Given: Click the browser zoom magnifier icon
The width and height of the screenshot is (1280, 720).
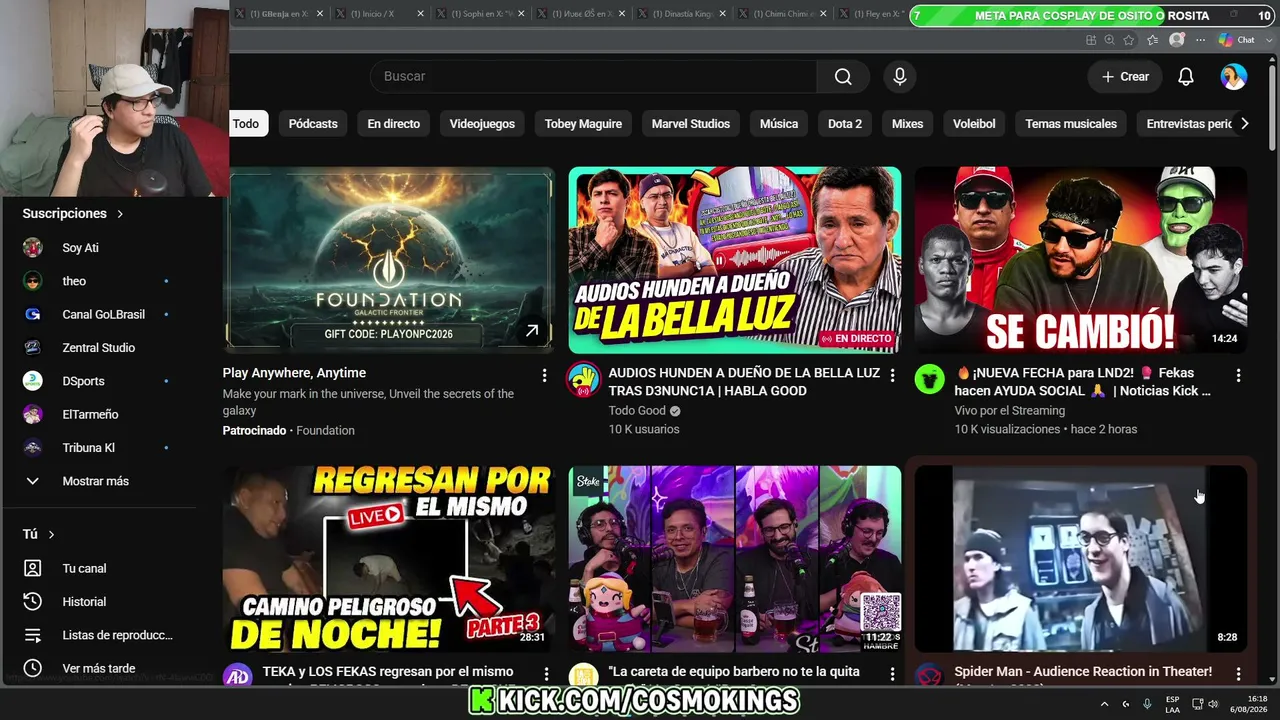Looking at the screenshot, I should pos(1109,40).
